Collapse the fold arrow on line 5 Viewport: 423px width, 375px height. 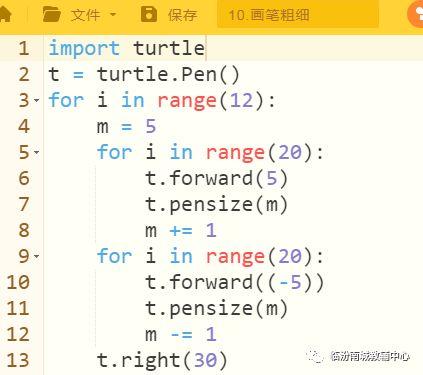[x=37, y=152]
